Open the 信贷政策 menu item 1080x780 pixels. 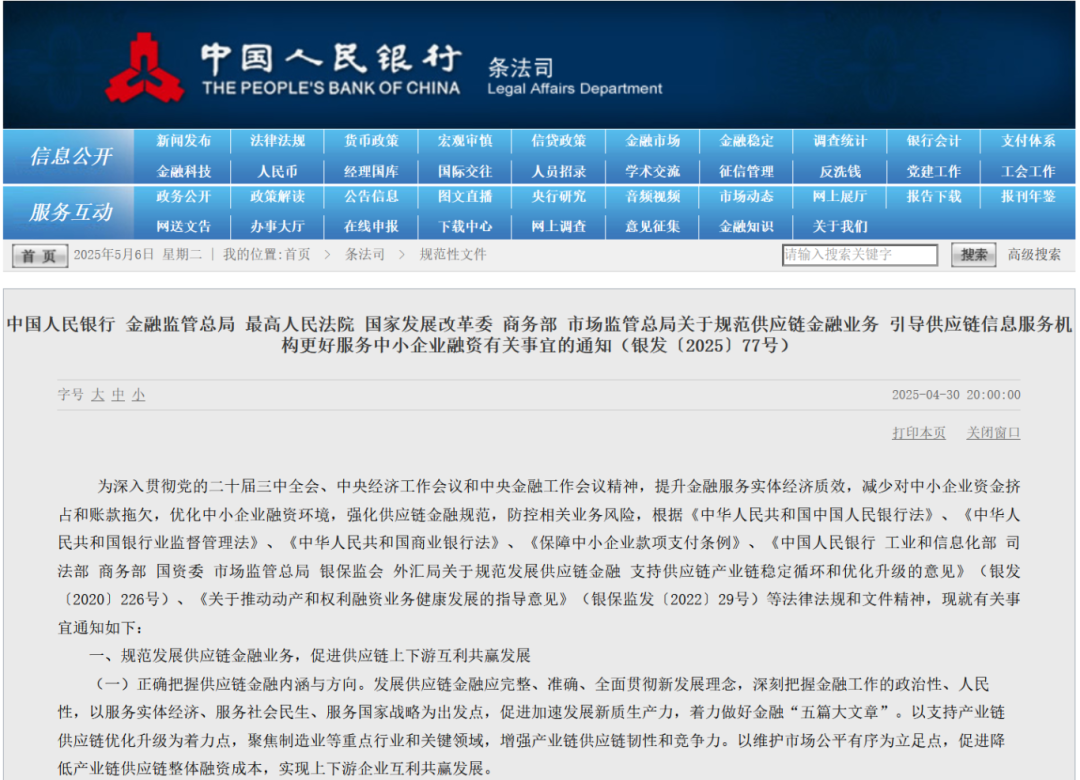click(559, 141)
